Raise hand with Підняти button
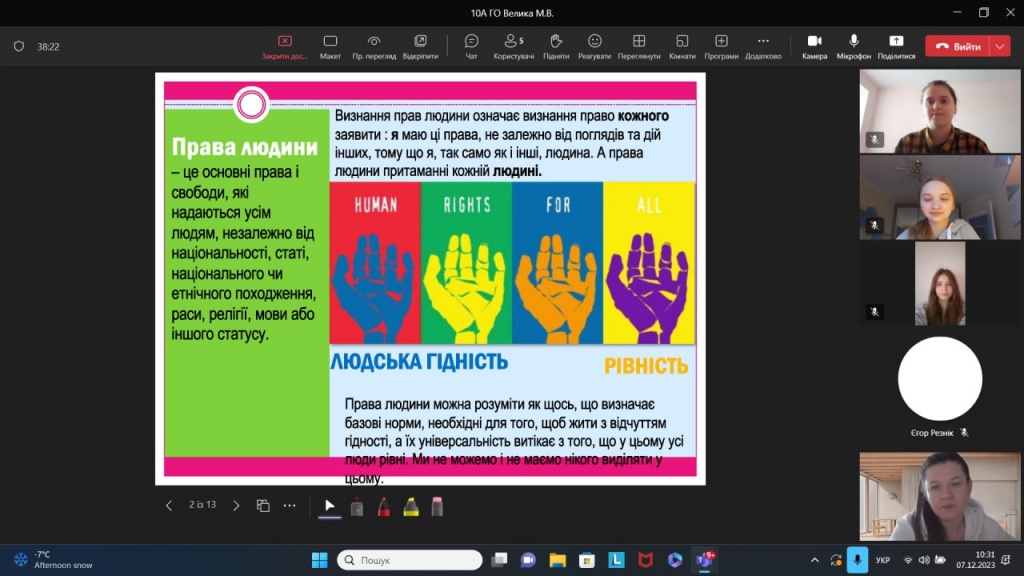The height and width of the screenshot is (576, 1024). coord(556,46)
